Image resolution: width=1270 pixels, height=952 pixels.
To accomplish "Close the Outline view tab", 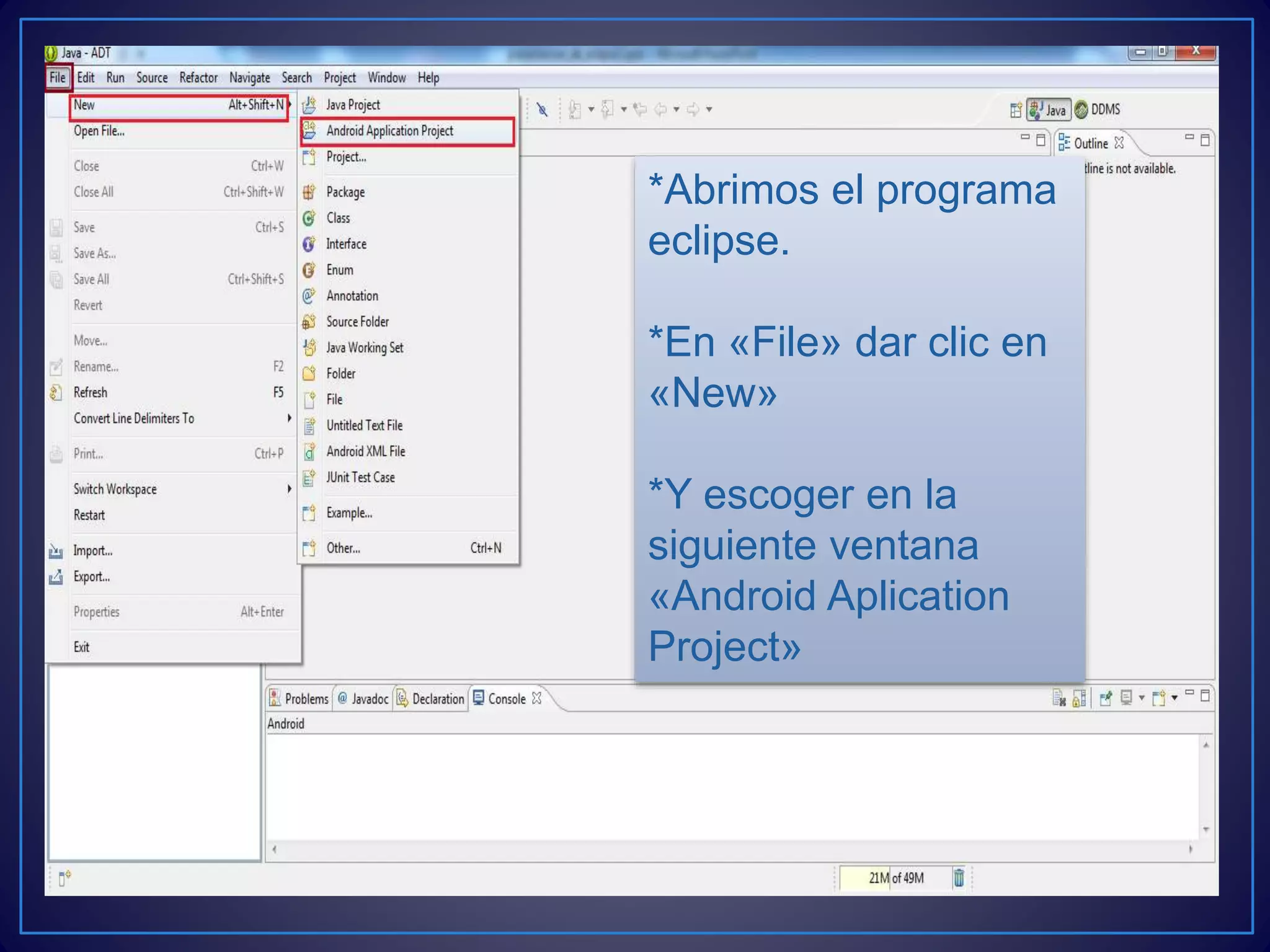I will (x=1119, y=143).
